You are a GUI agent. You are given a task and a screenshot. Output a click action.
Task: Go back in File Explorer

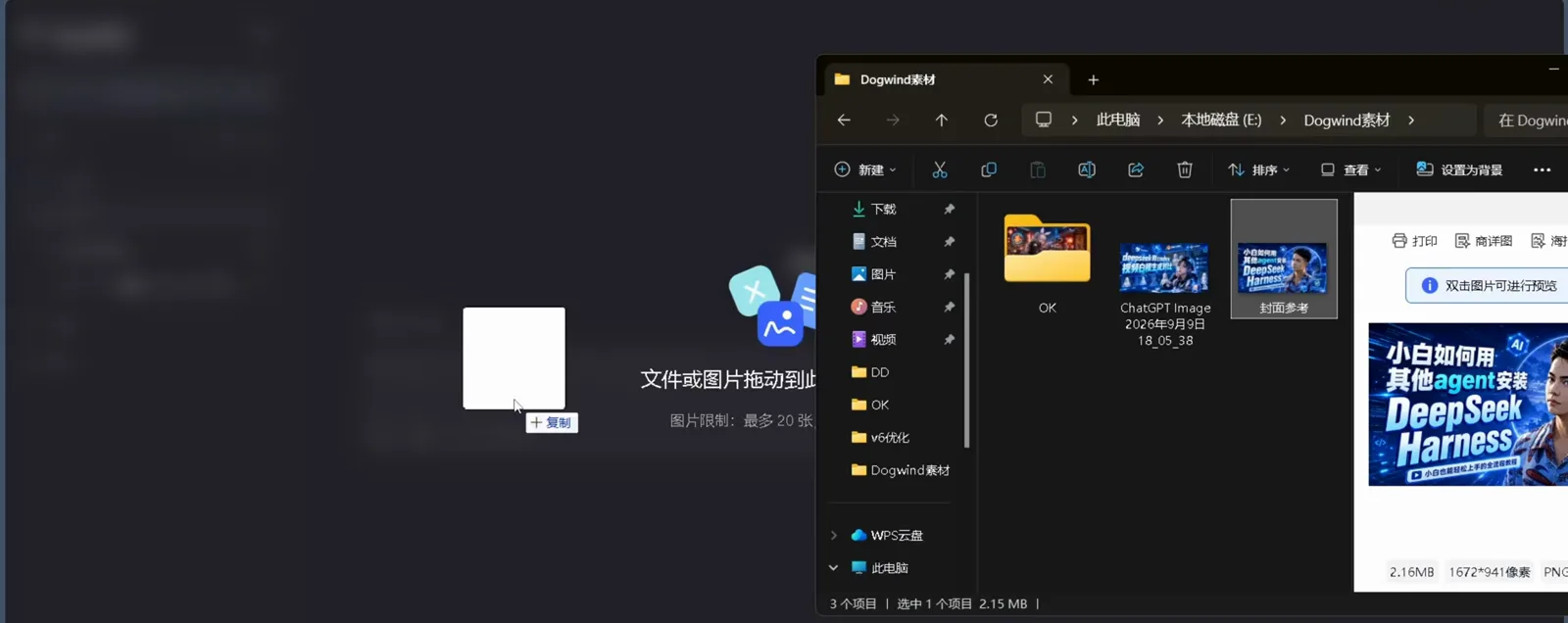[844, 120]
